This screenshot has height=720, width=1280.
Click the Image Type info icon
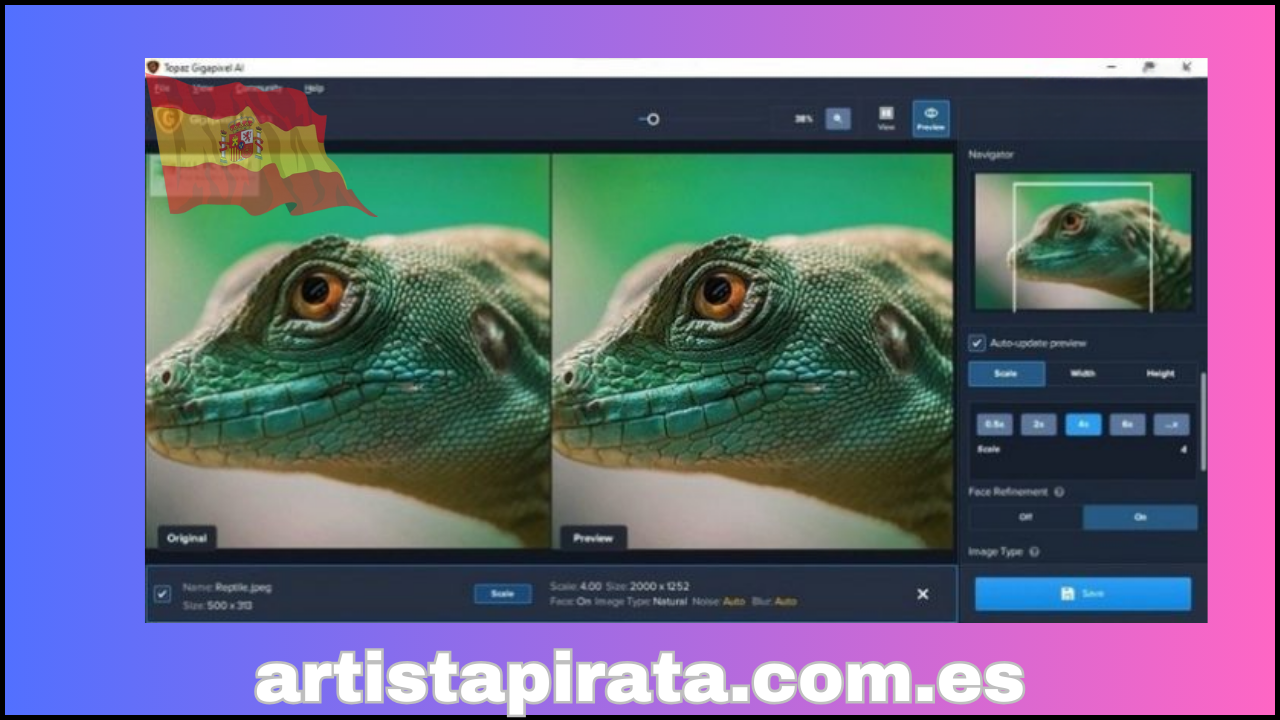click(x=1034, y=551)
